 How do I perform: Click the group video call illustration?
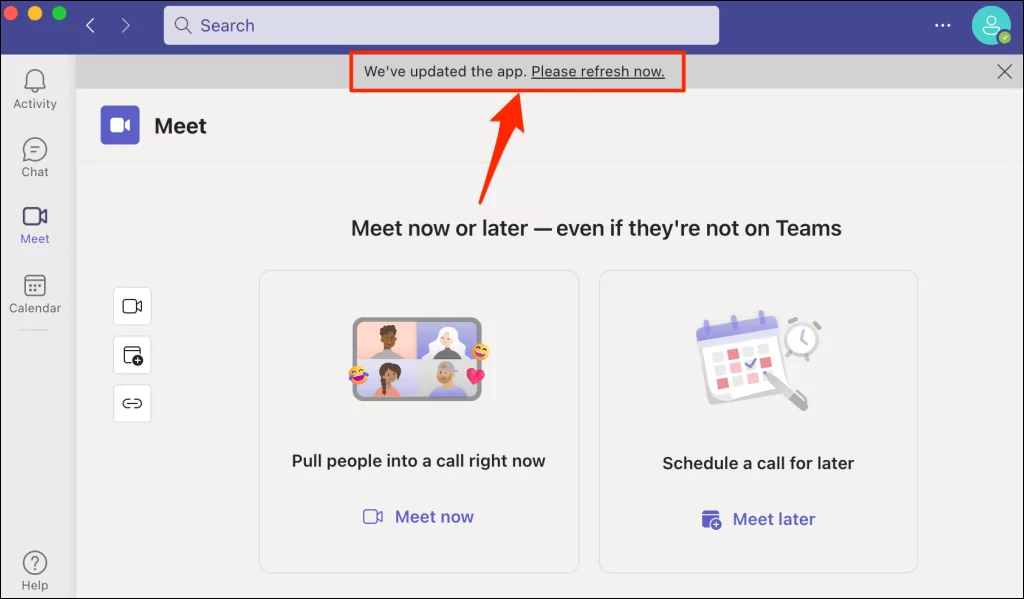(x=419, y=359)
